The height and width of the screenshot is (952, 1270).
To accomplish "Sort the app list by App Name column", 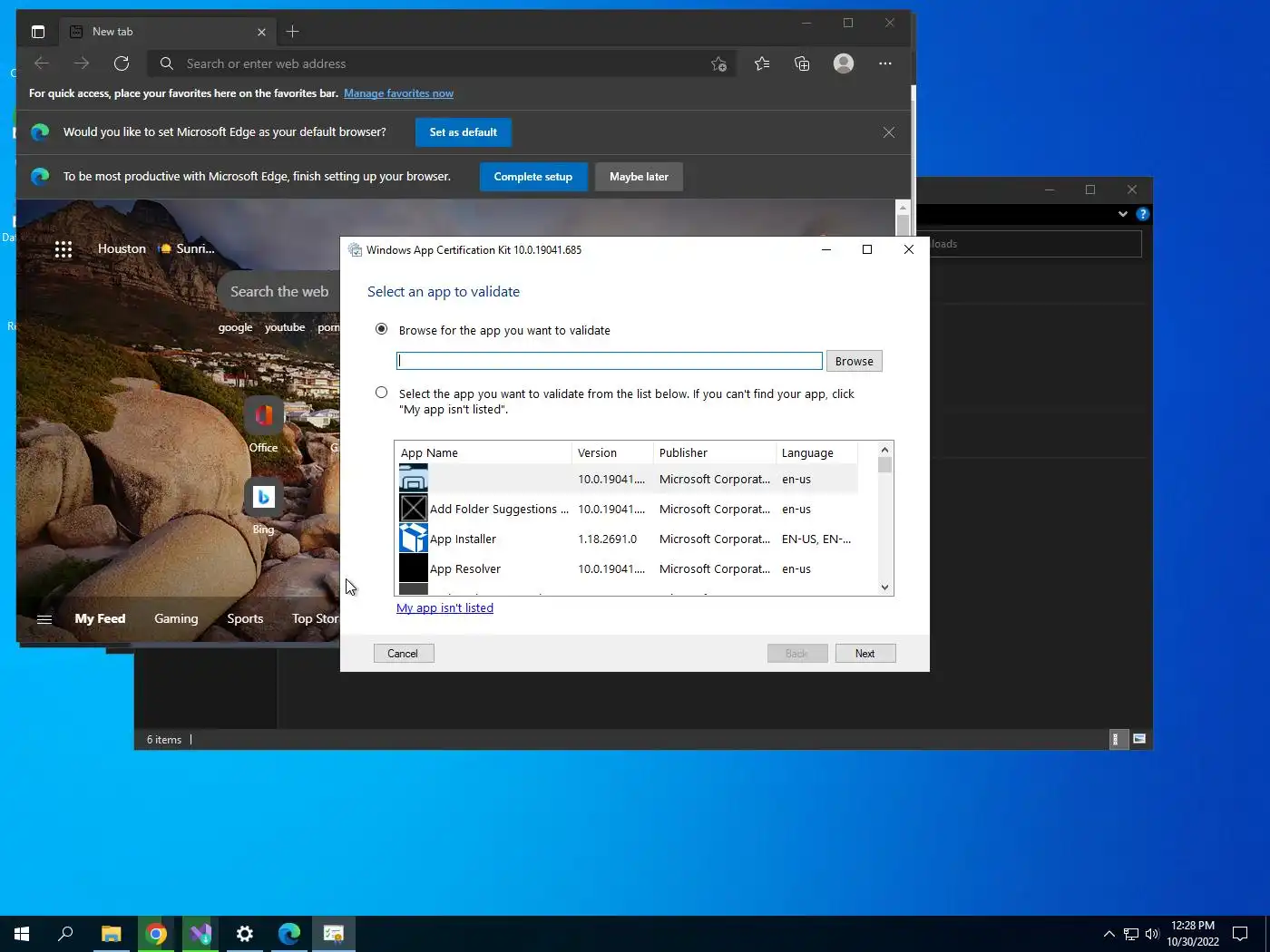I will (484, 452).
